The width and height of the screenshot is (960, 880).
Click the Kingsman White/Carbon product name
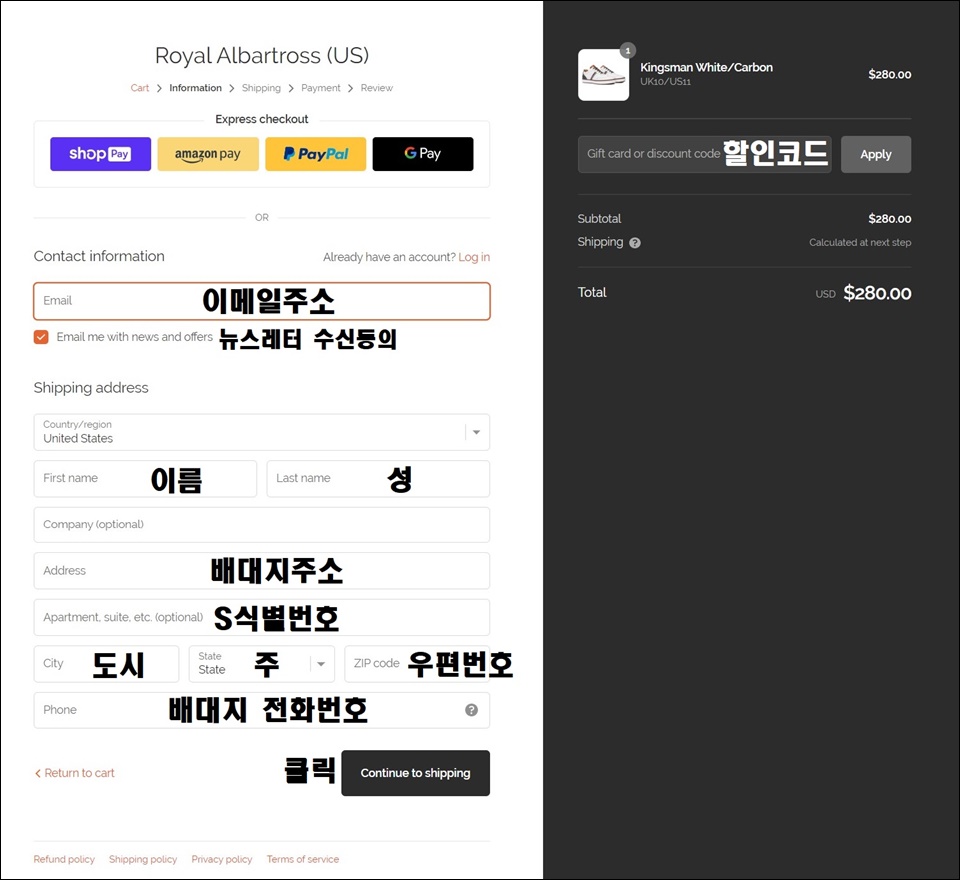coord(707,67)
